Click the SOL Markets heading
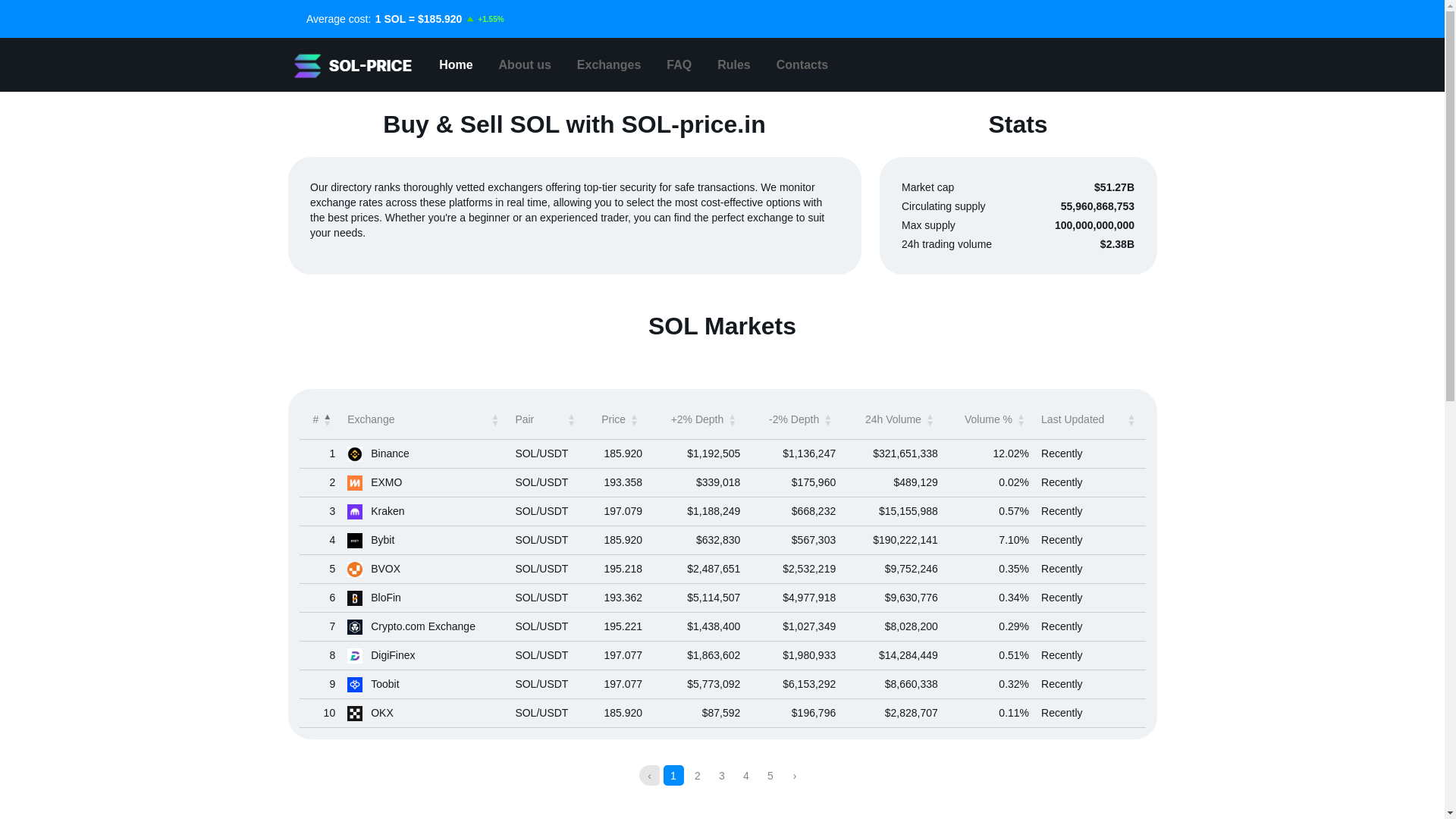This screenshot has height=819, width=1456. pyautogui.click(x=722, y=326)
